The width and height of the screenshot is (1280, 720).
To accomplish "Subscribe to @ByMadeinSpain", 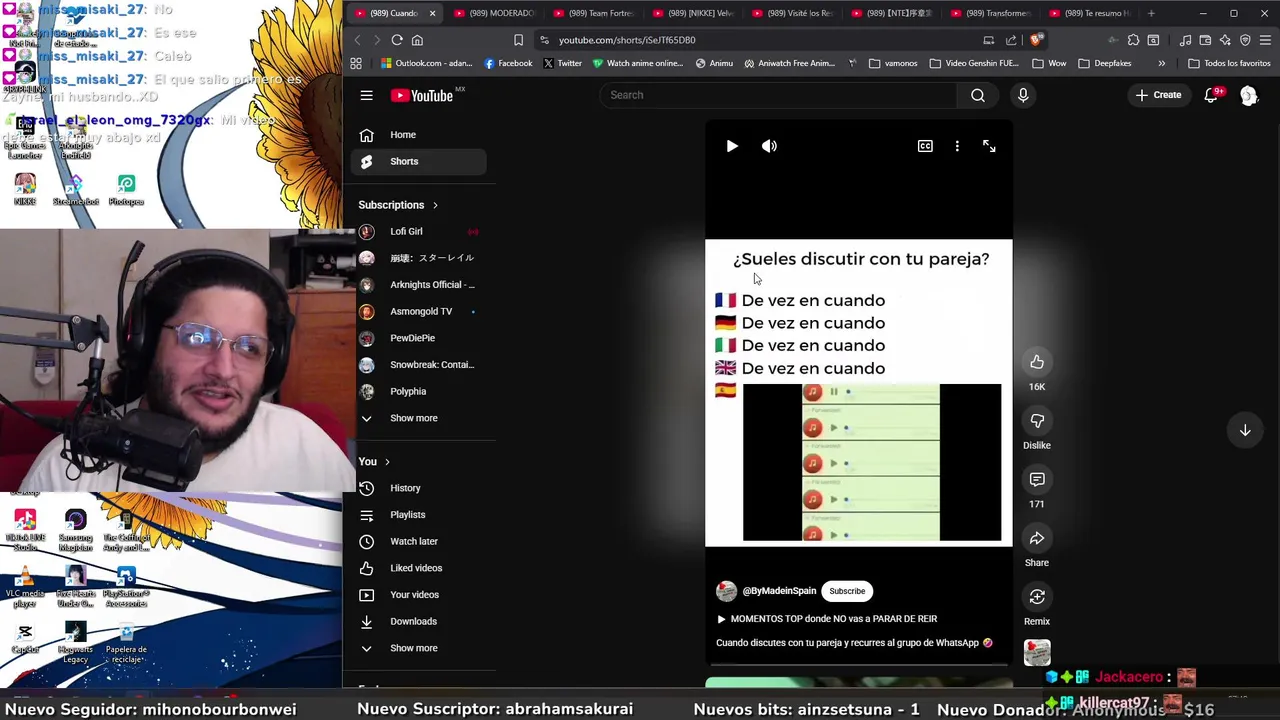I will pos(847,591).
